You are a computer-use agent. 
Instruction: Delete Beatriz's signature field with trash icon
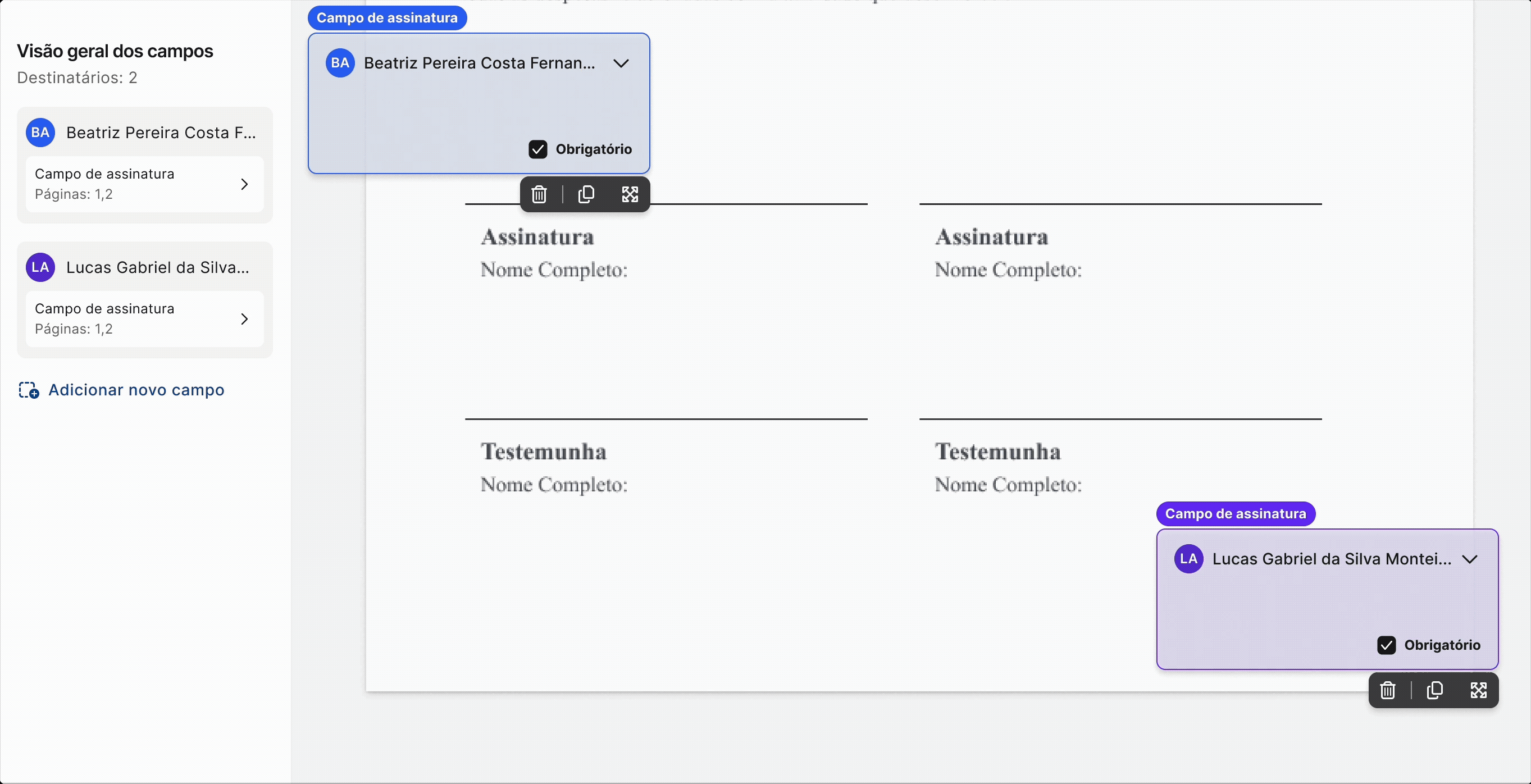pos(539,194)
